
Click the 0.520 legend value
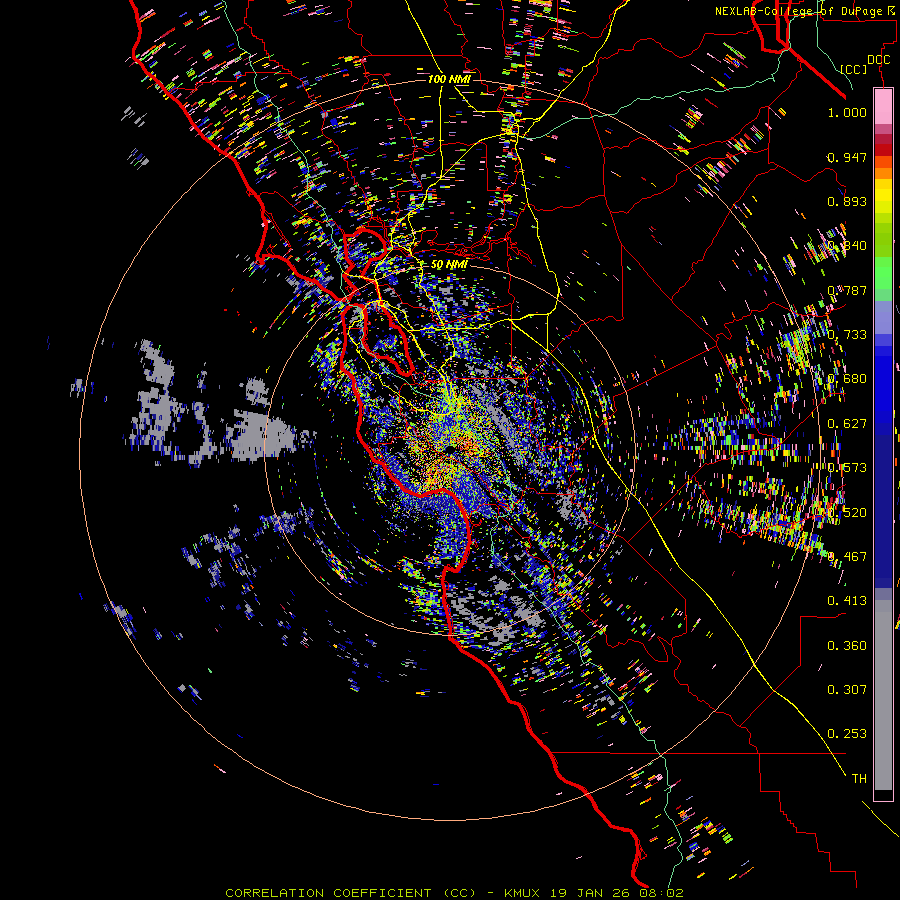(847, 513)
